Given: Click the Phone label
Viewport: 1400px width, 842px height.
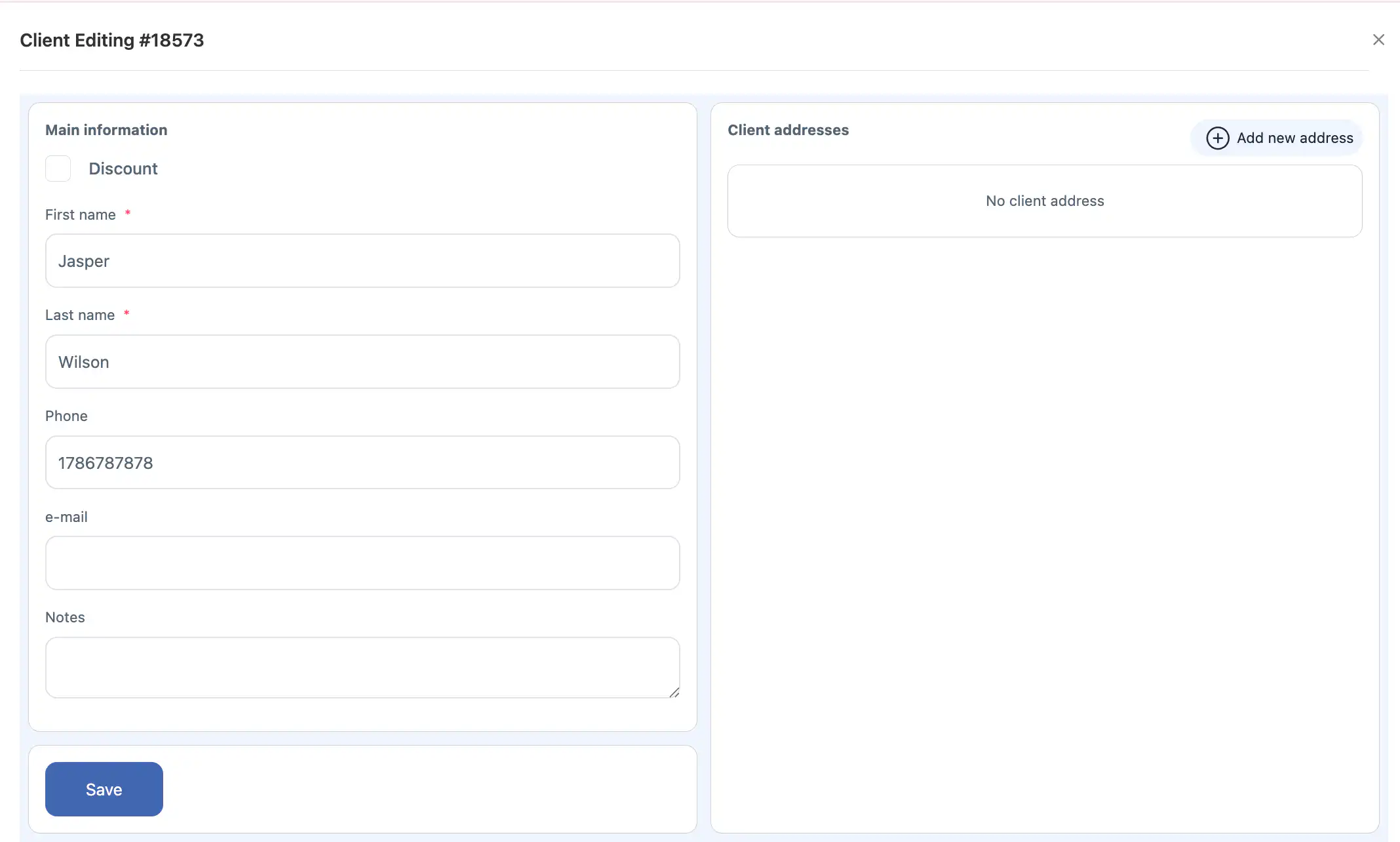Looking at the screenshot, I should click(66, 416).
